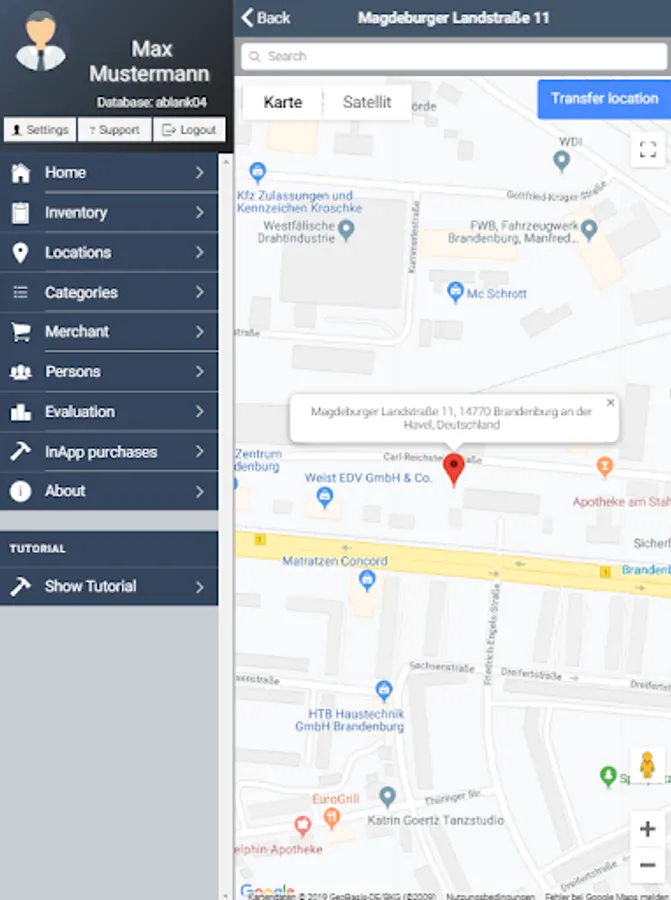This screenshot has height=900, width=671.
Task: Expand the Merchant chevron arrow
Action: [200, 332]
